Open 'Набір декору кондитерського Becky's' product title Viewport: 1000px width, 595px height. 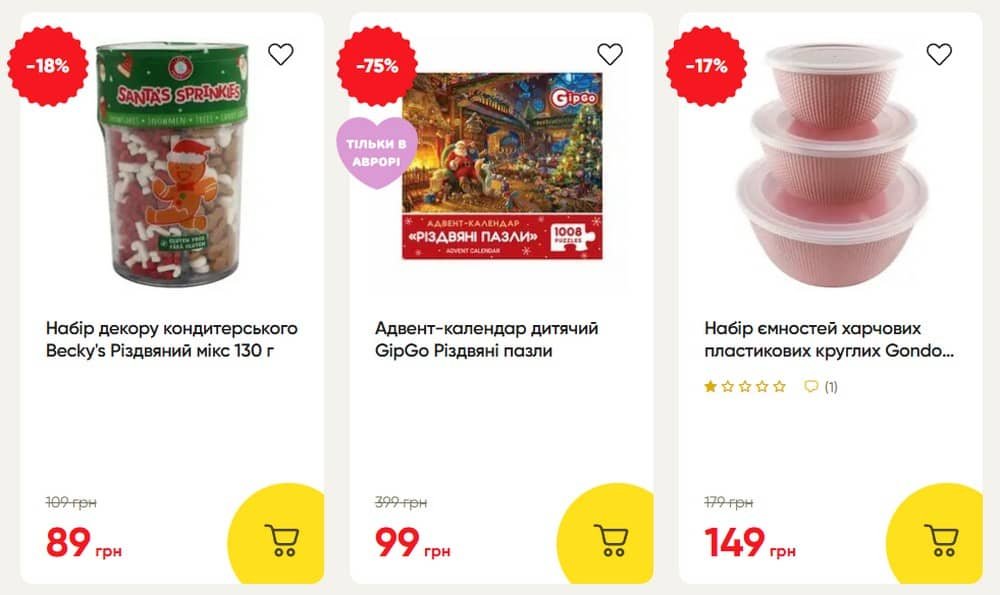[172, 339]
